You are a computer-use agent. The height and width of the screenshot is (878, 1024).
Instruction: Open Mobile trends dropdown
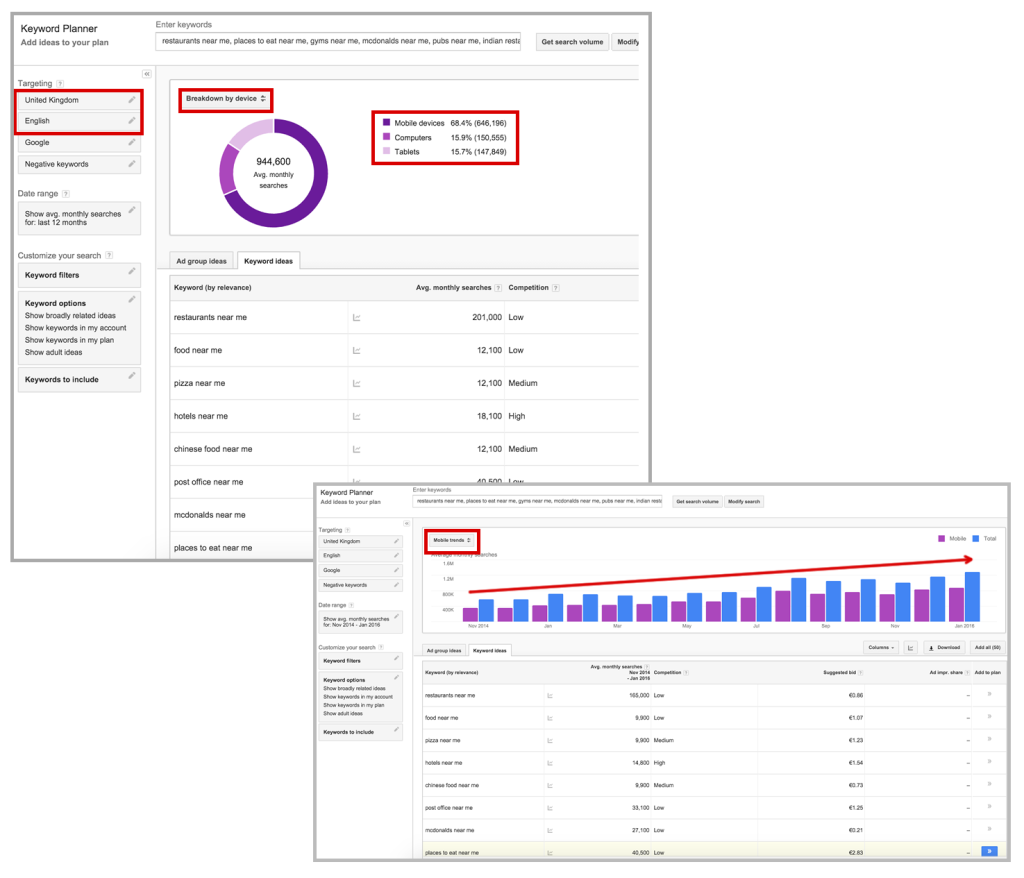point(452,540)
